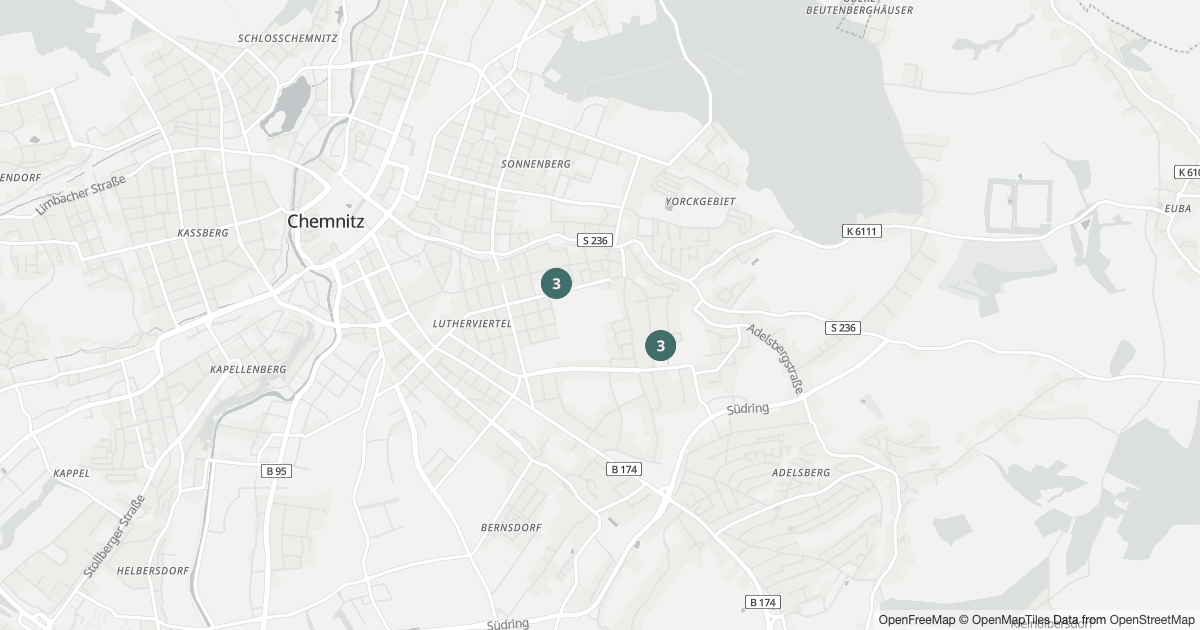Viewport: 1200px width, 630px height.
Task: Select the LUTHERVIERTEL district label
Action: (x=472, y=324)
